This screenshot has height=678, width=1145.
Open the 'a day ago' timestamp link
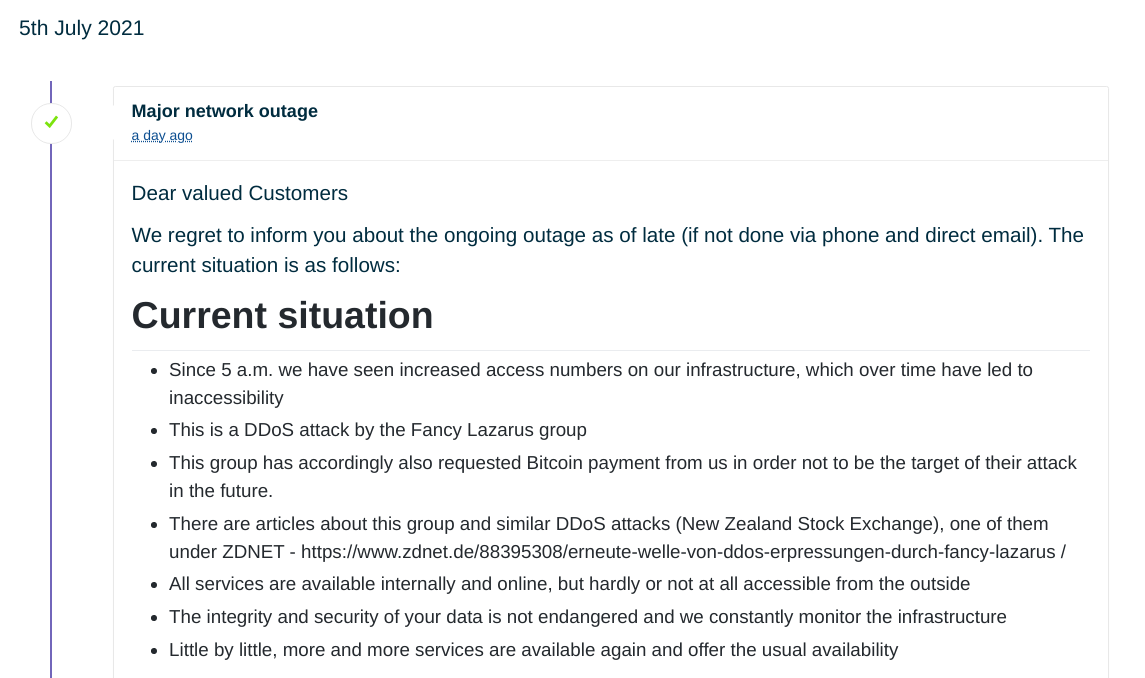tap(162, 136)
